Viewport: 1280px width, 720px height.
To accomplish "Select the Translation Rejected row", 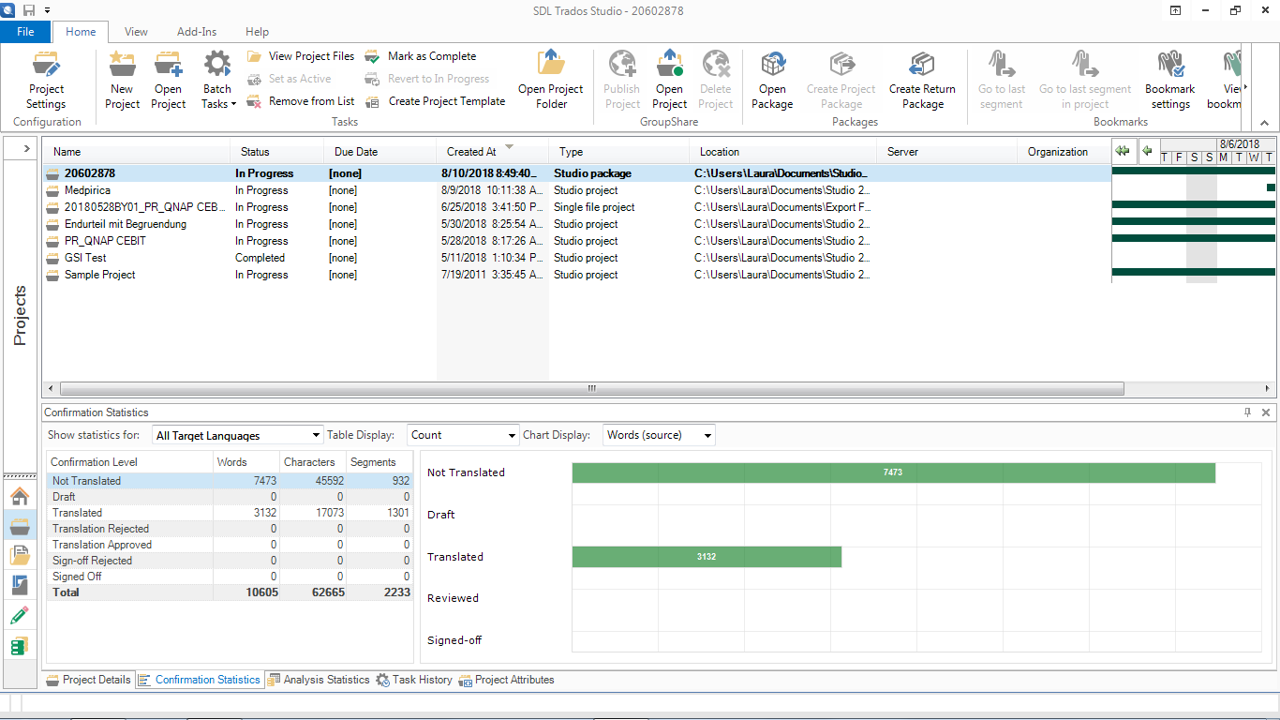I will tap(230, 529).
